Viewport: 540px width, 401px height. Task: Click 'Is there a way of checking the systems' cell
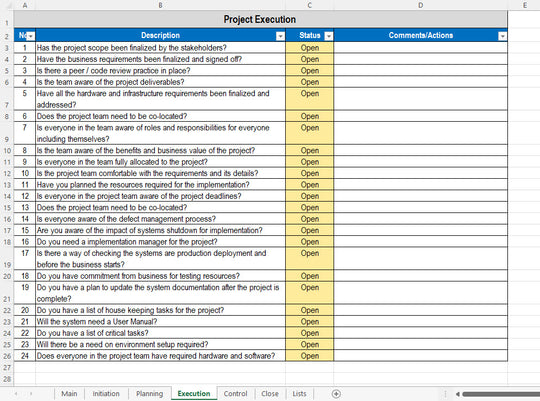pyautogui.click(x=160, y=258)
